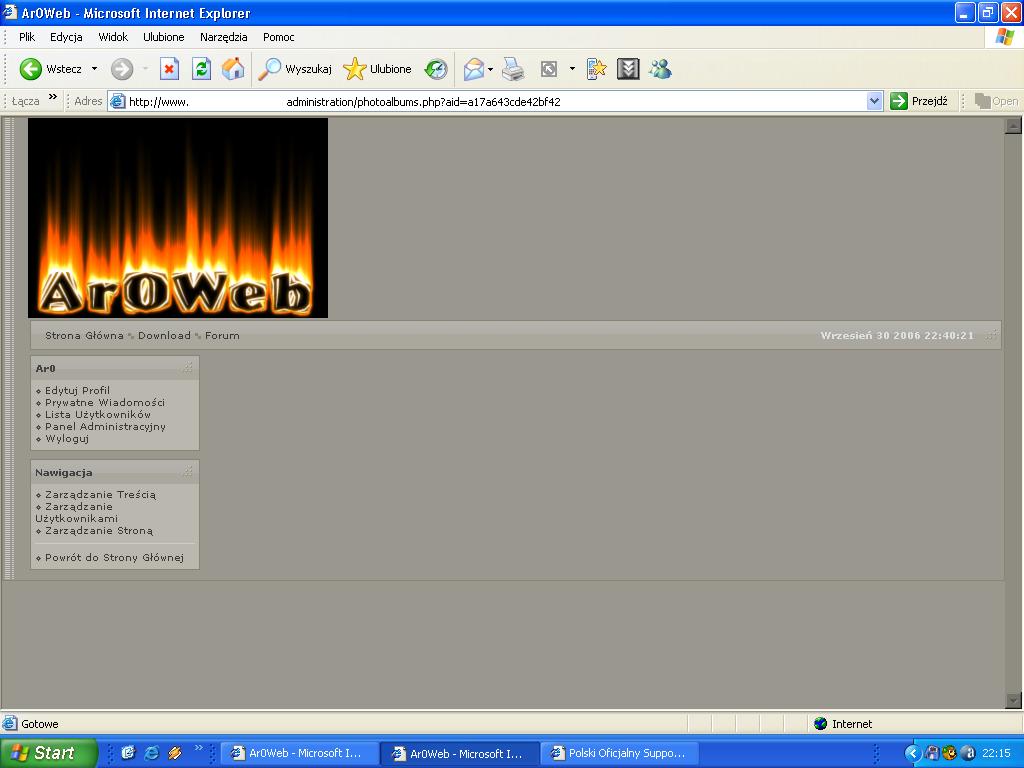The width and height of the screenshot is (1024, 768).
Task: Switch to the second Ar0Web taskbar window
Action: (x=459, y=753)
